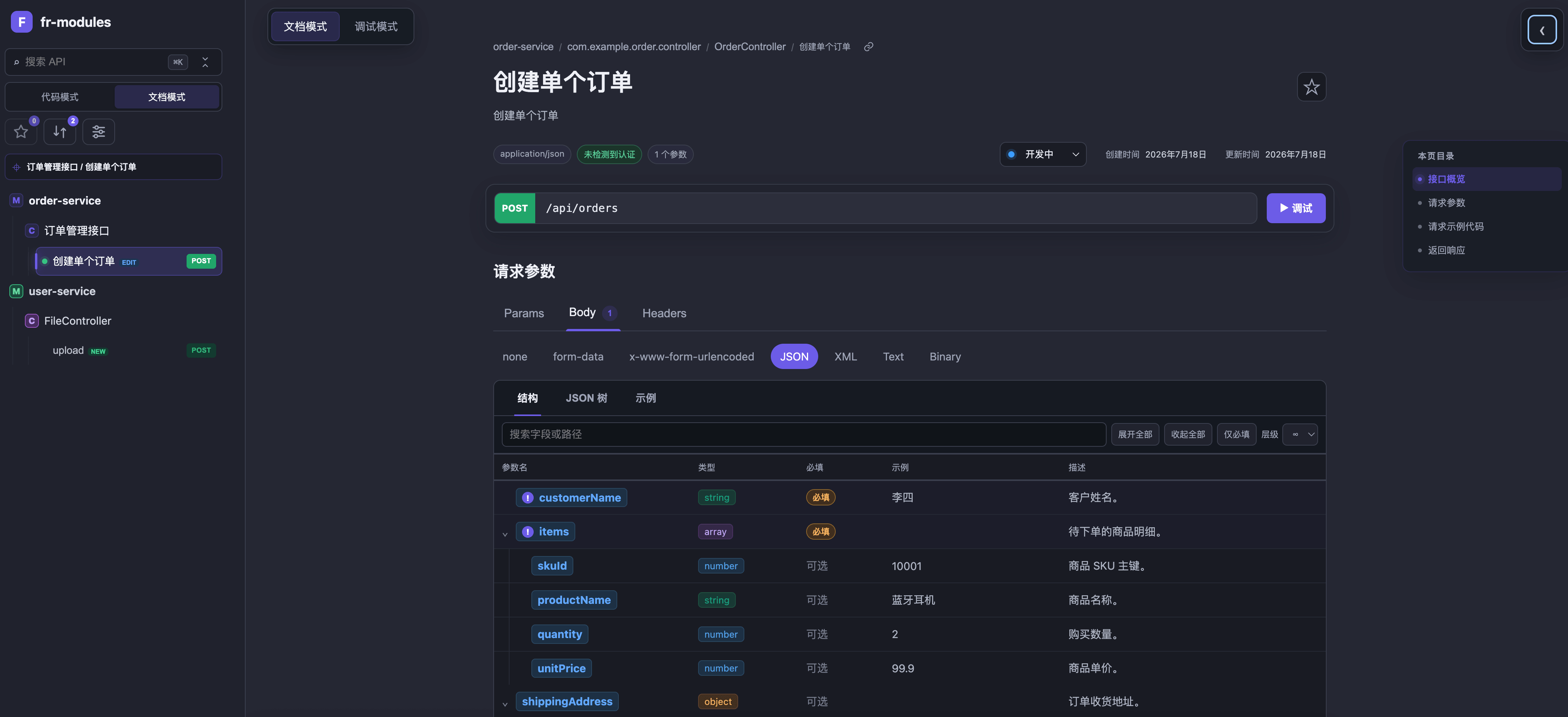
Task: Open the filter sliders settings icon
Action: point(99,131)
